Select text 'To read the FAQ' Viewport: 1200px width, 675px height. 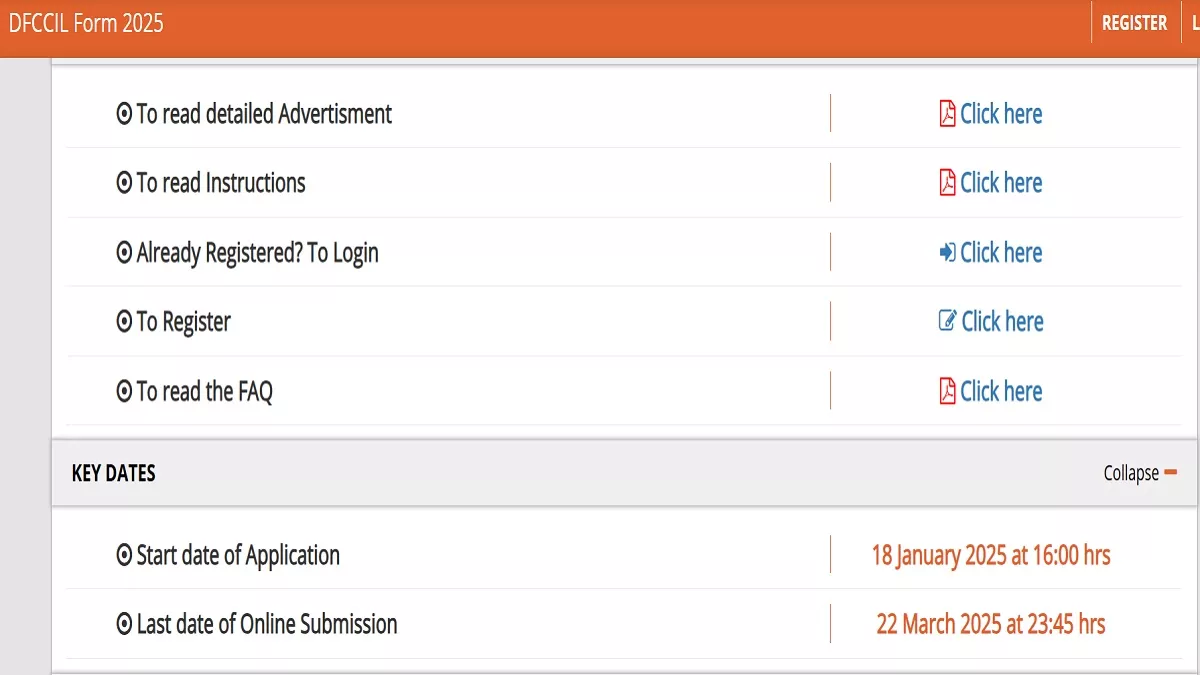tap(204, 392)
